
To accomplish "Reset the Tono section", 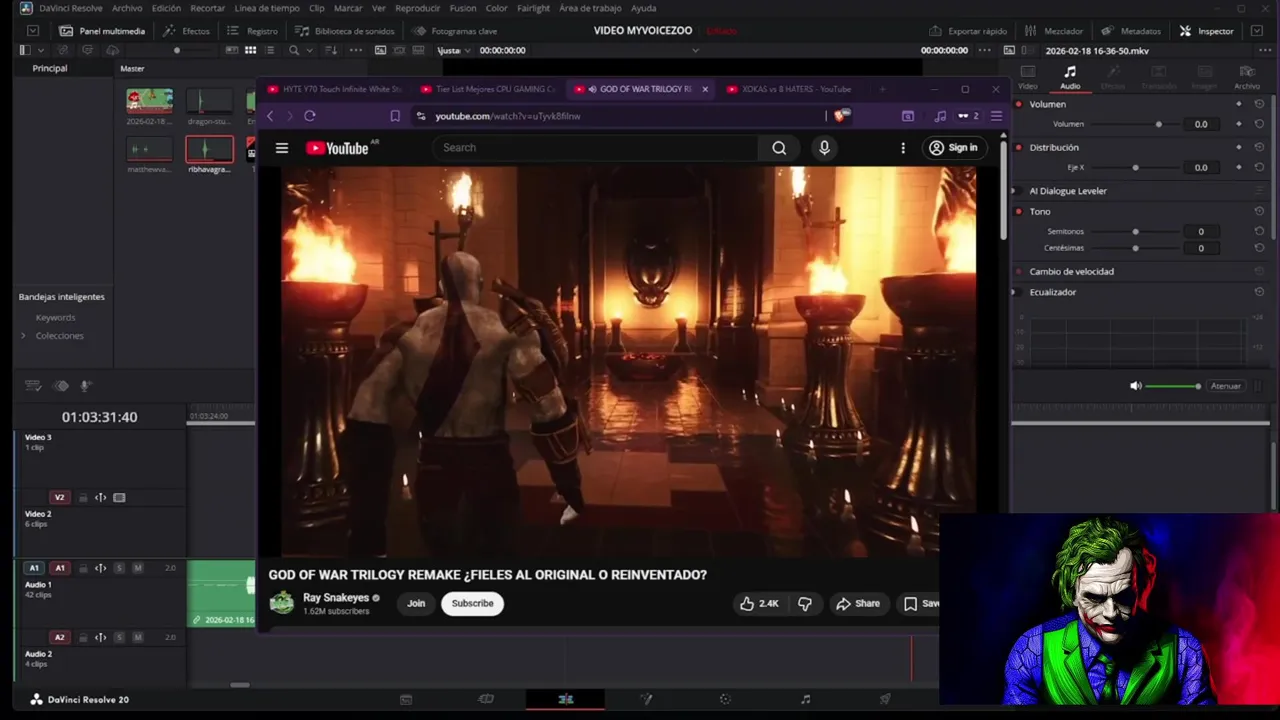I will pos(1259,211).
